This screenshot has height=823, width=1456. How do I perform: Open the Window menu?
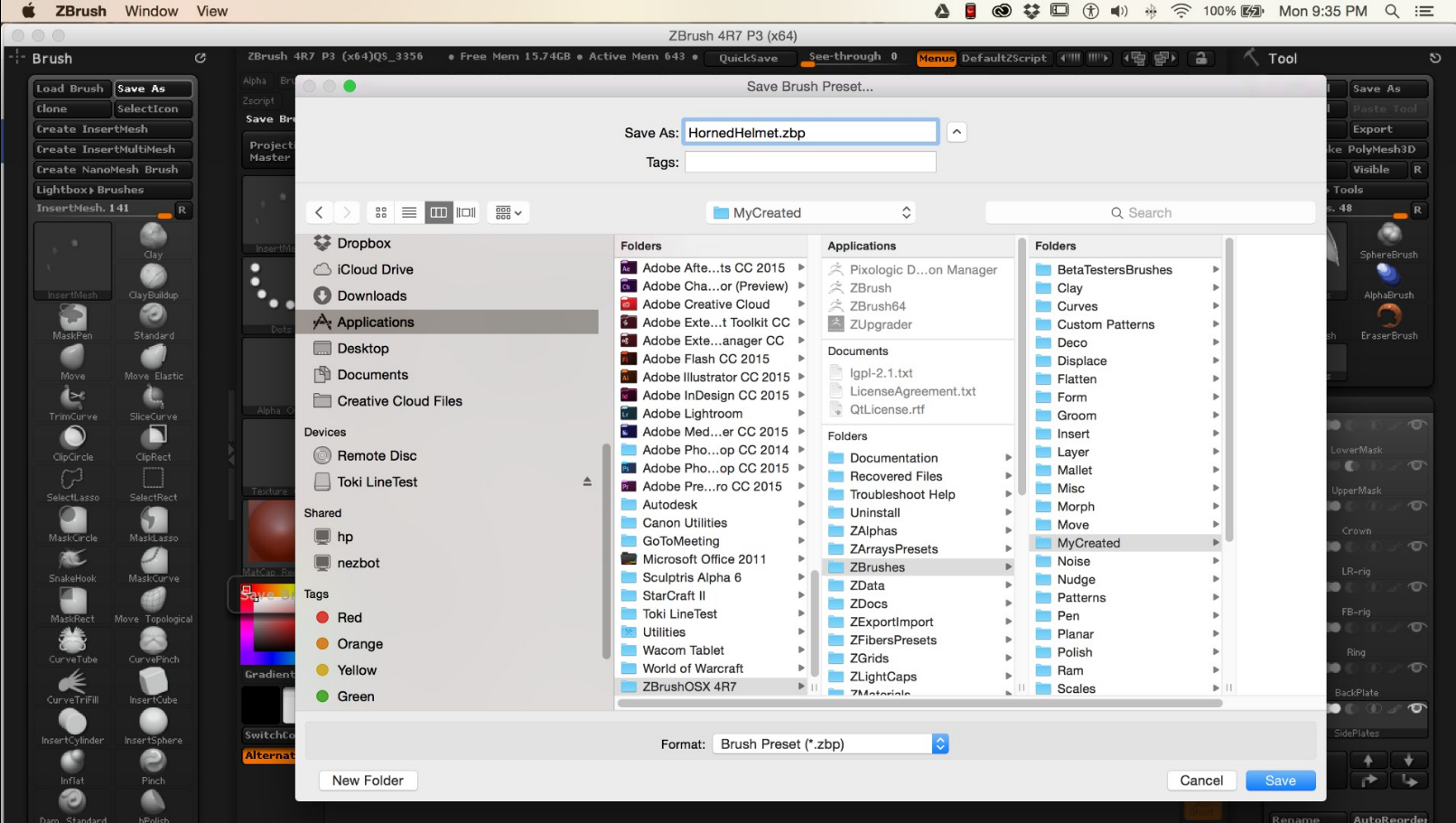click(x=151, y=11)
